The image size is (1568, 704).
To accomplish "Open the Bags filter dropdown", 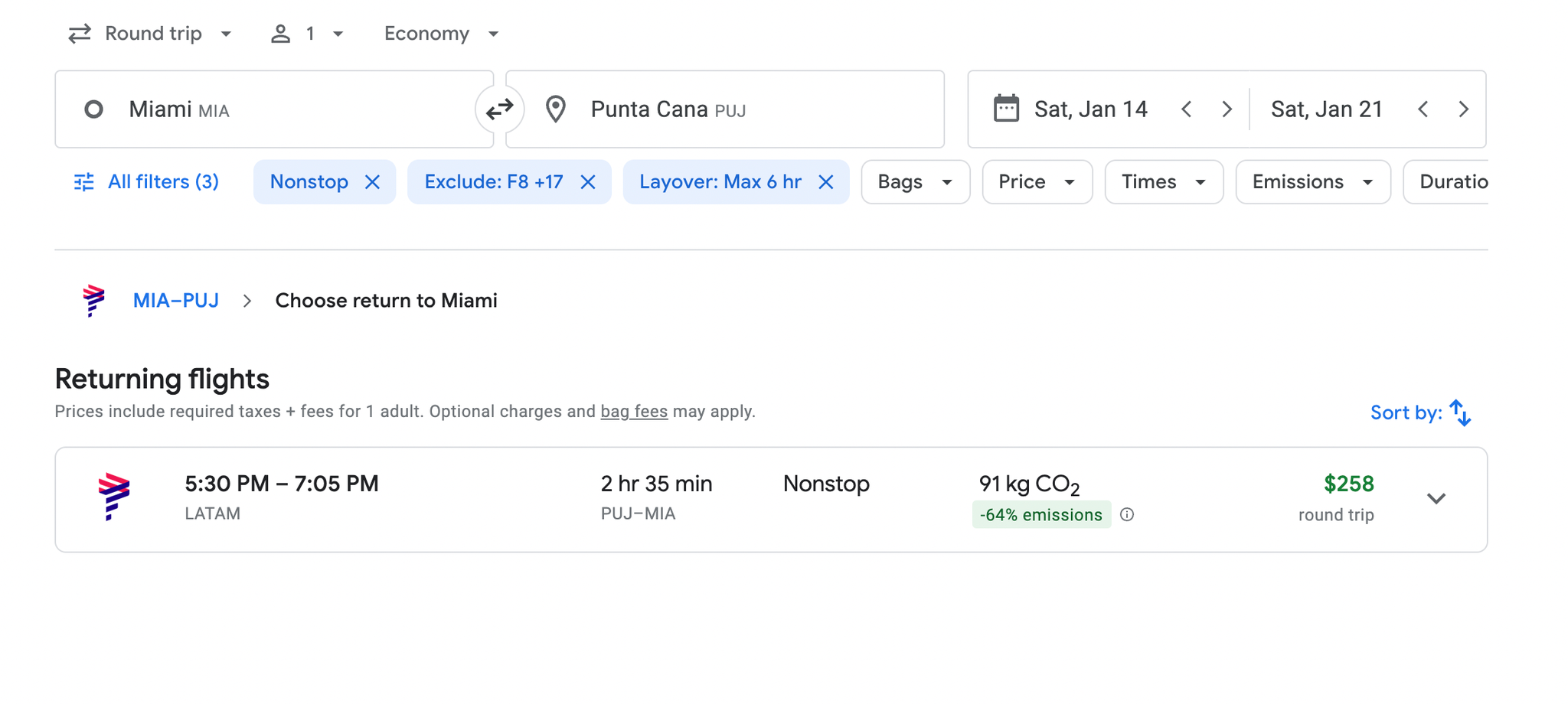I will [x=915, y=182].
